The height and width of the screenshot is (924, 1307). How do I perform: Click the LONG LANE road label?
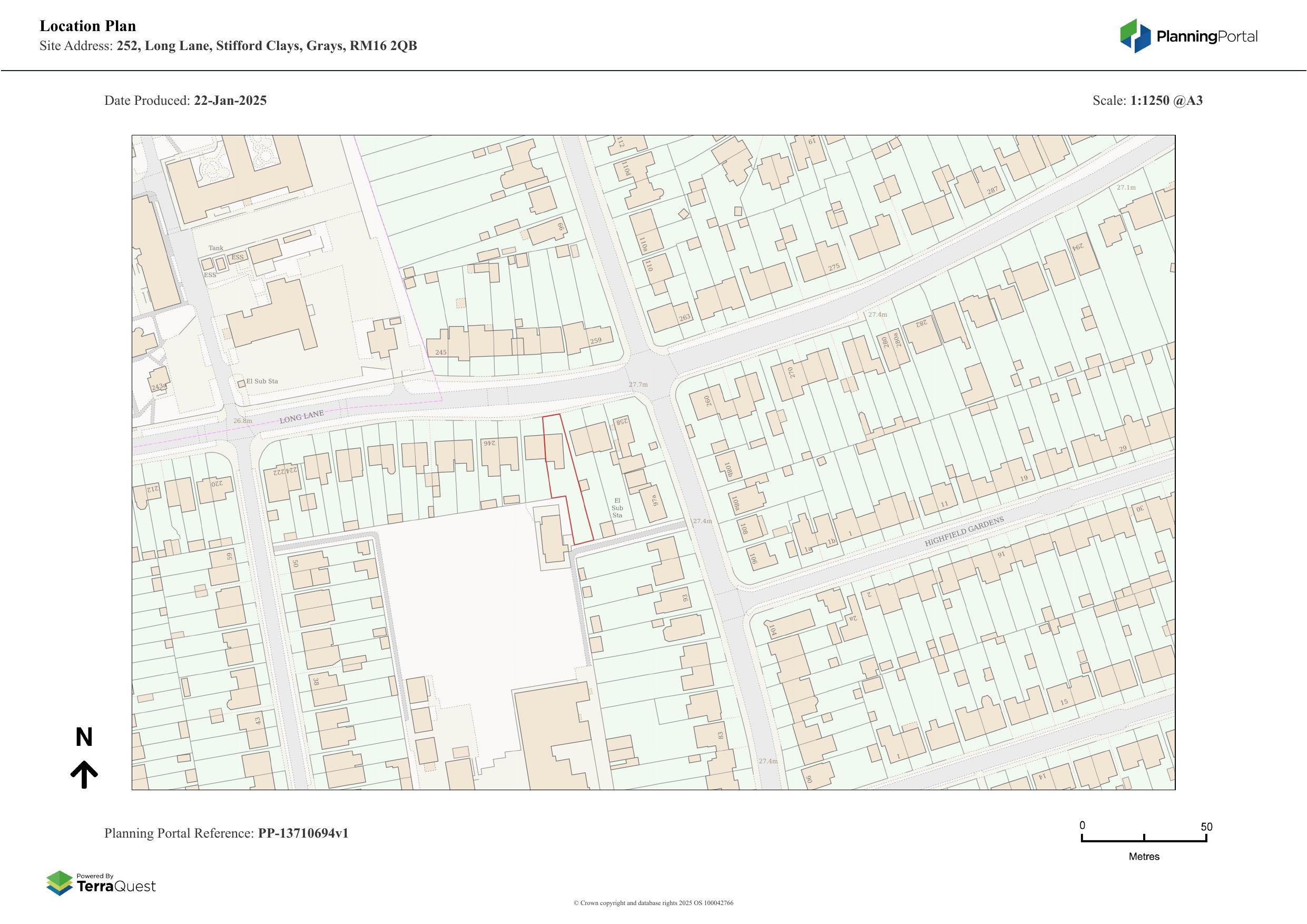[x=301, y=417]
